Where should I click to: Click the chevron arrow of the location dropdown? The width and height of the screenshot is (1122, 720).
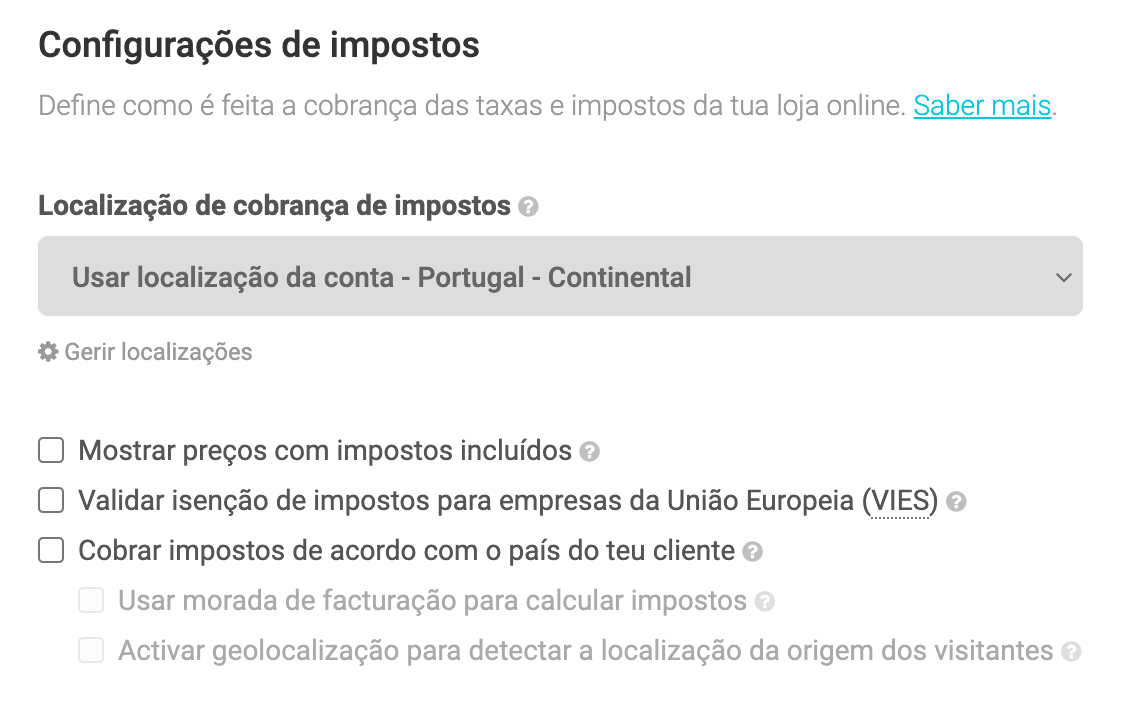coord(1063,277)
